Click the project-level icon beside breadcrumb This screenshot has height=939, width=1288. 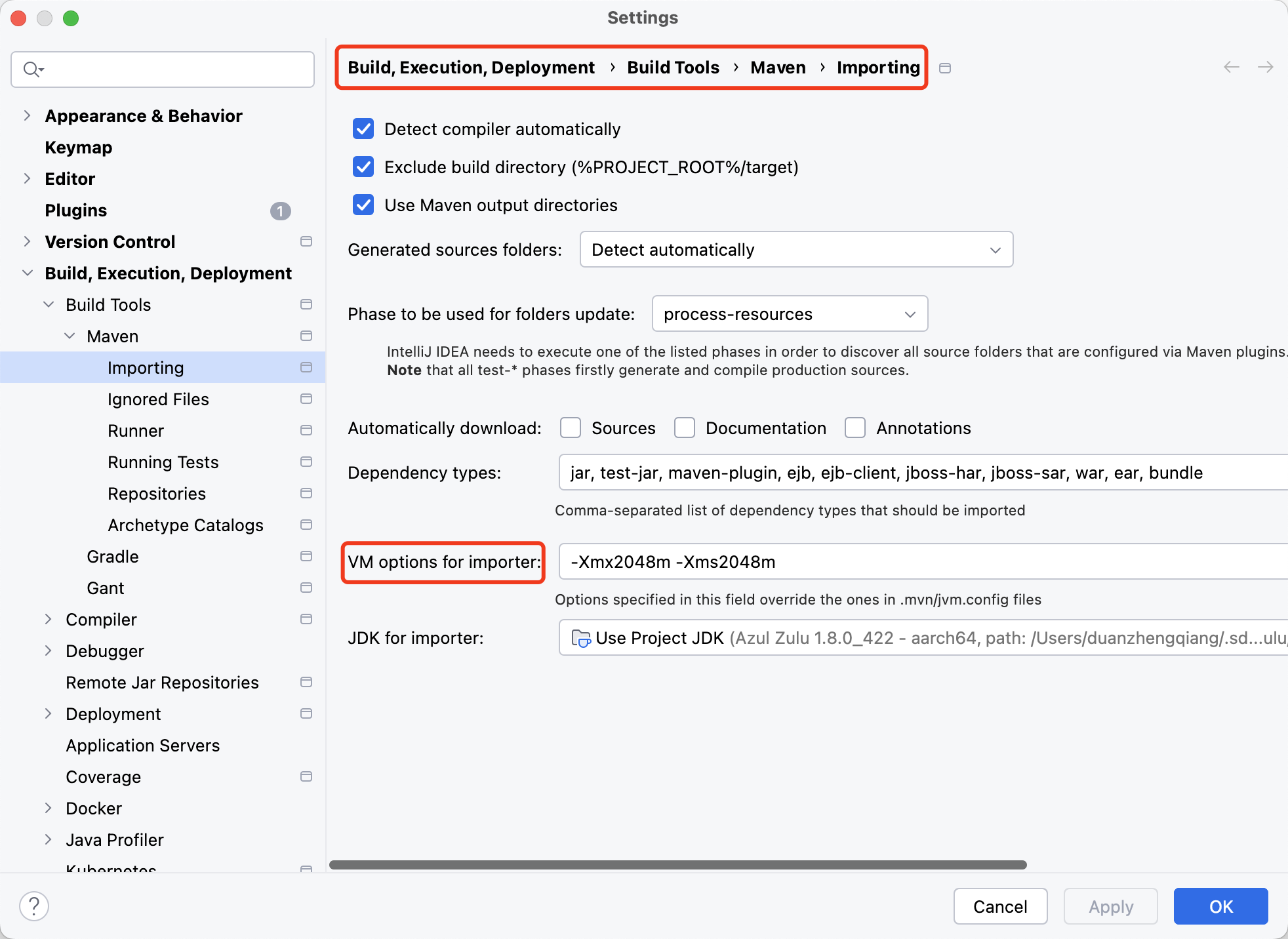[x=945, y=68]
